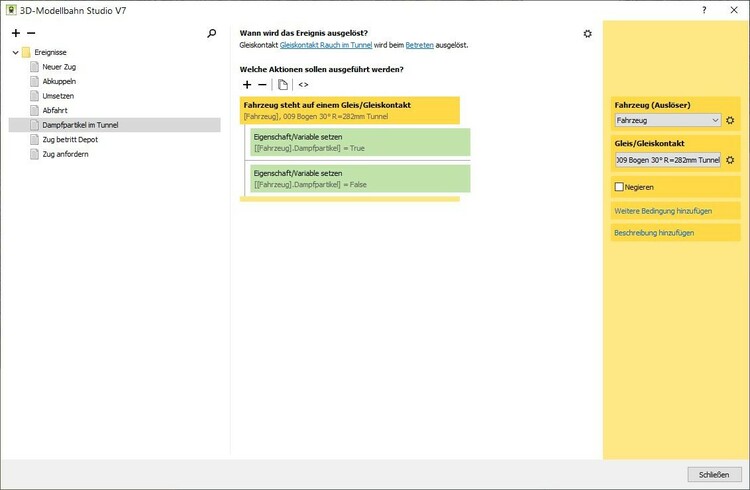The height and width of the screenshot is (490, 750).
Task: Select the Abfahrt event
Action: tap(55, 111)
